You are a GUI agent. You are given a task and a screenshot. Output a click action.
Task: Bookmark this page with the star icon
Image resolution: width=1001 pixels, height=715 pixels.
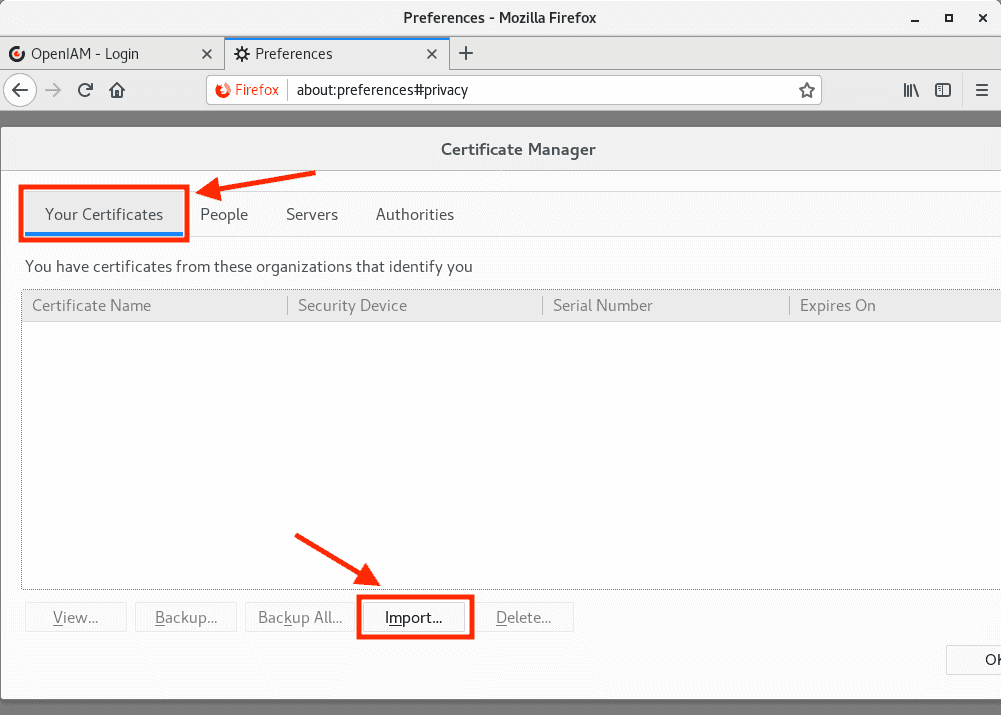coord(806,90)
